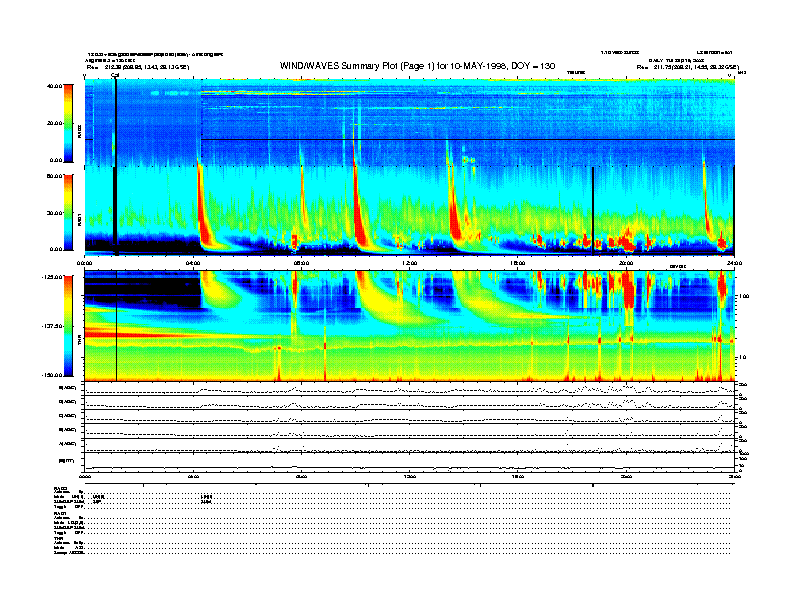Click the TNR header in the status table
Image resolution: width=792 pixels, height=612 pixels.
[58, 538]
